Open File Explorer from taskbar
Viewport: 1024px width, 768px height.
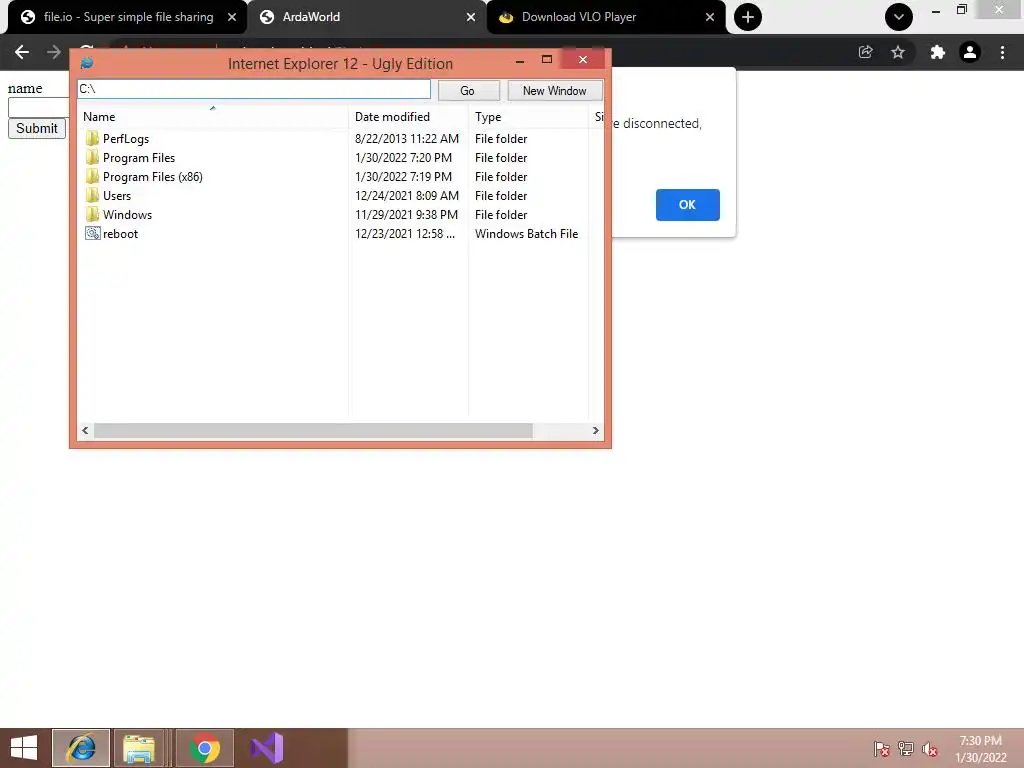point(139,748)
